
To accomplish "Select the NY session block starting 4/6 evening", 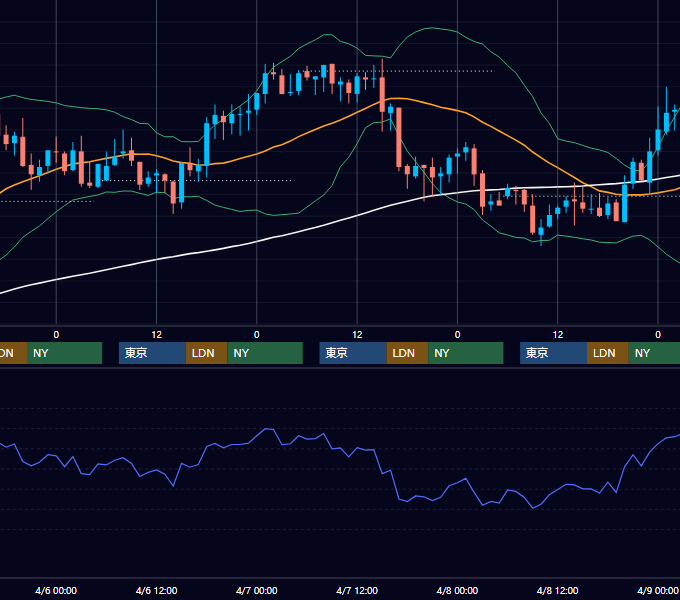I will 265,353.
